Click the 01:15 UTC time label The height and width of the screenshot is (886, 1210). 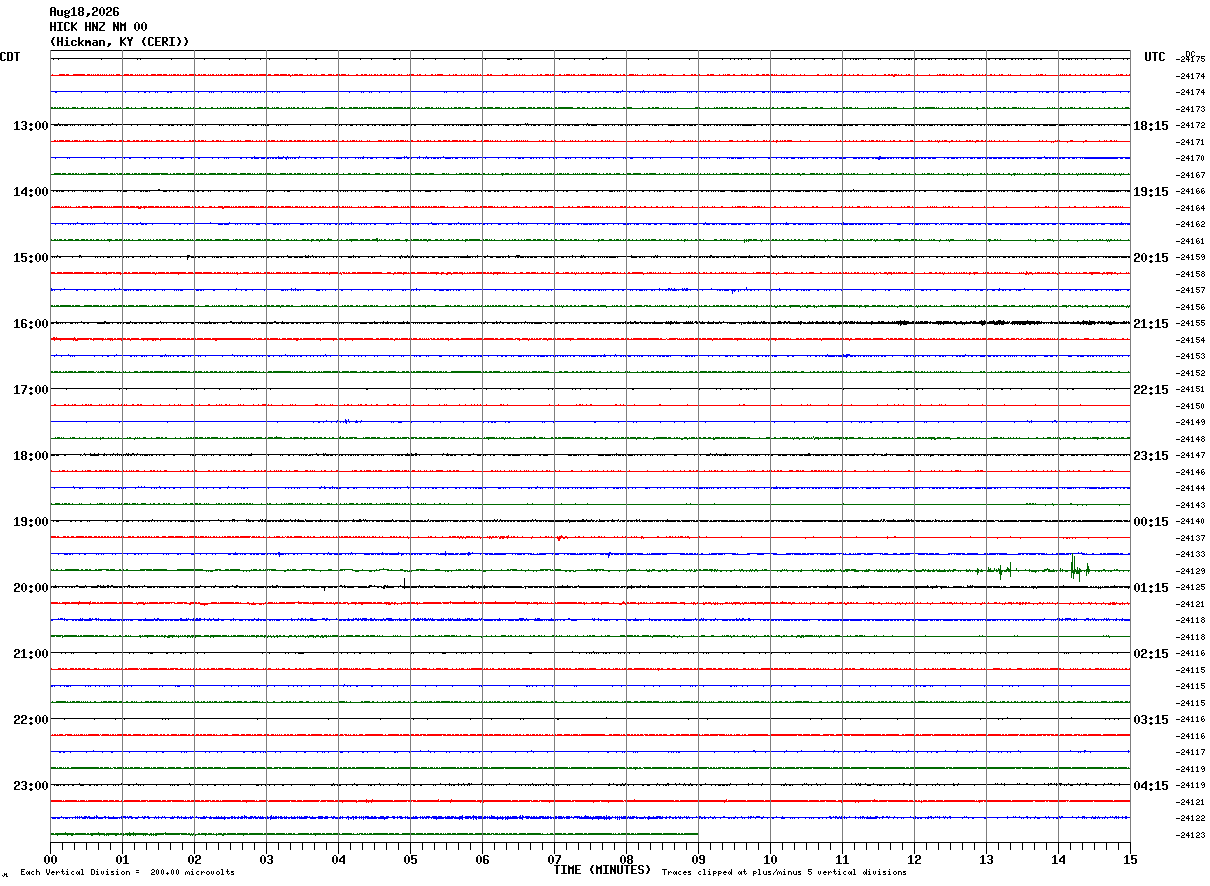(1151, 588)
